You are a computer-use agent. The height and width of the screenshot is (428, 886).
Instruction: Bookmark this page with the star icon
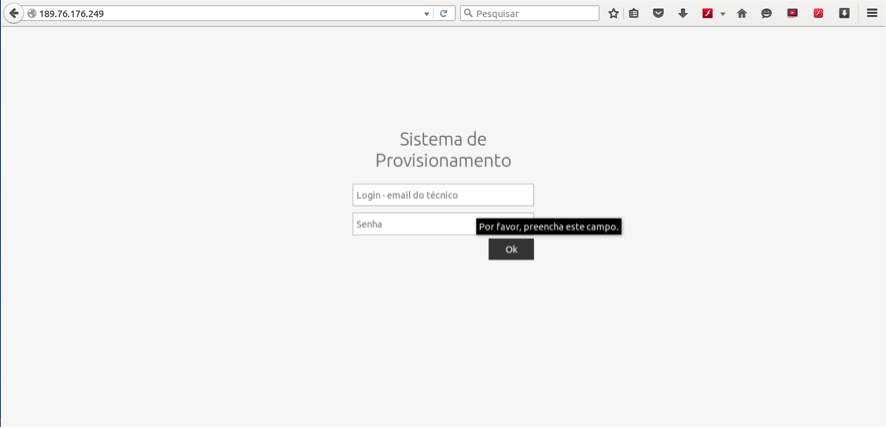(614, 14)
